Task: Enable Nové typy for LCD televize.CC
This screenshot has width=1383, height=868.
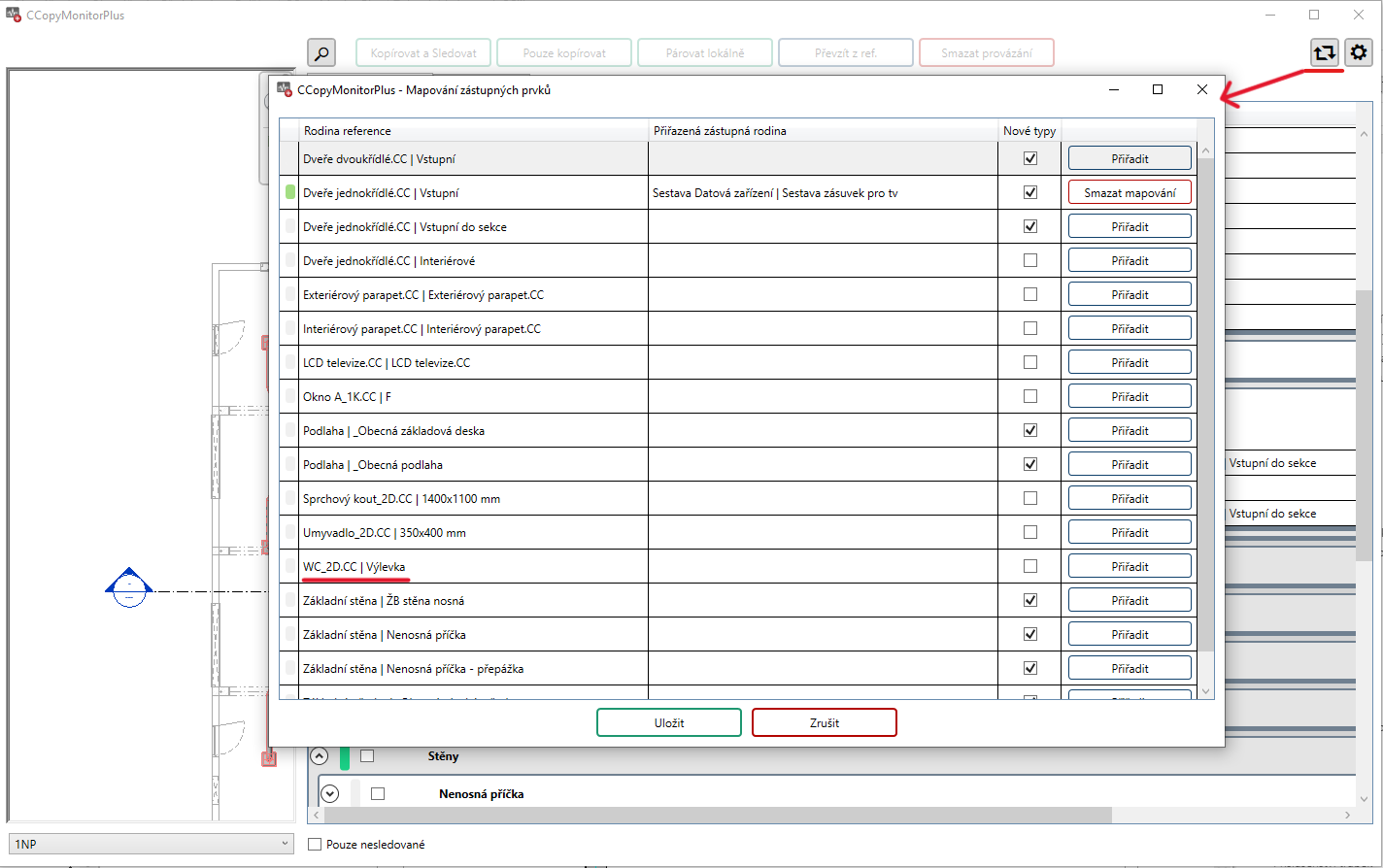Action: click(1030, 362)
